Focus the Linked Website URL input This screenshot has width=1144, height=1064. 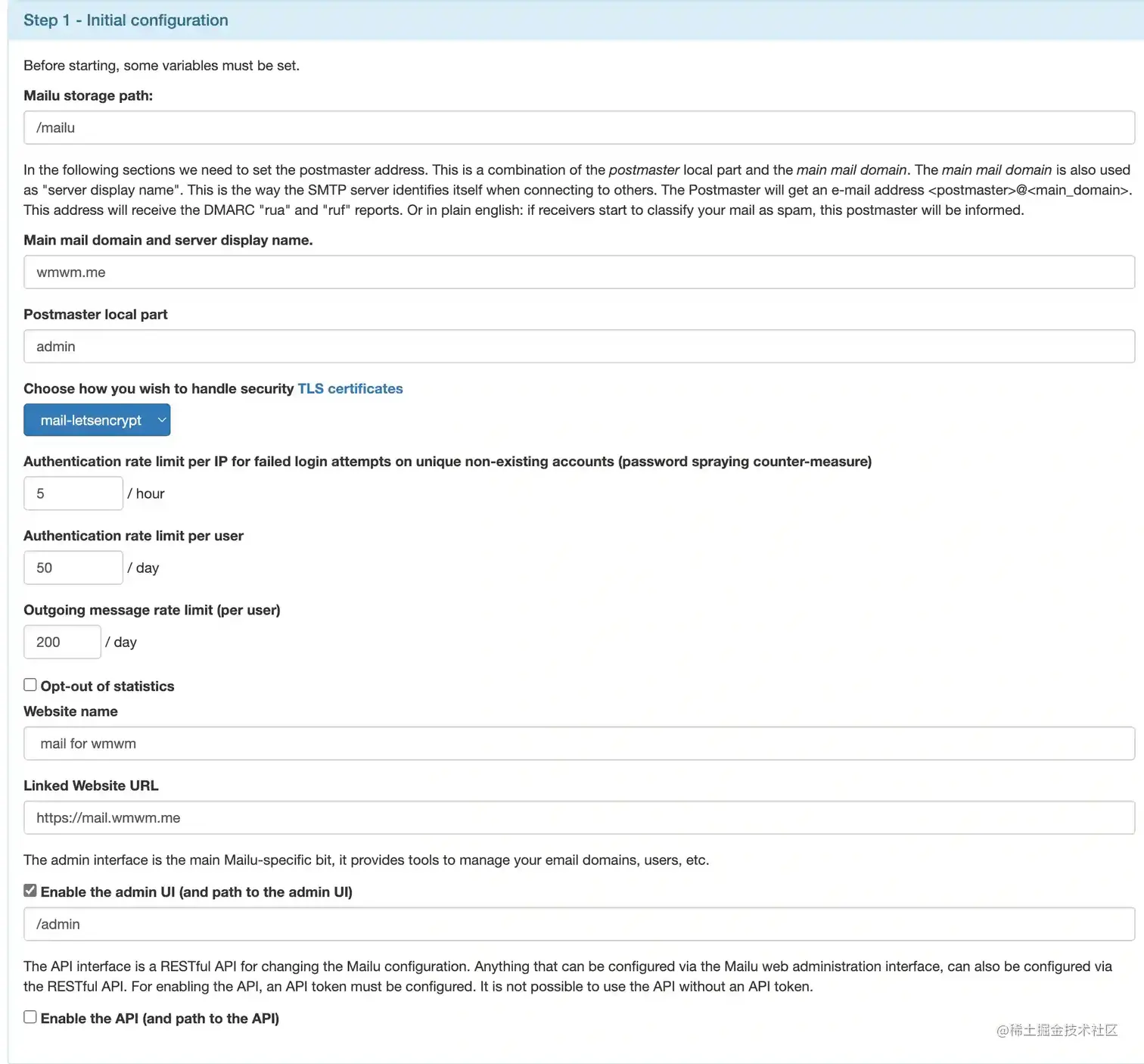(579, 817)
